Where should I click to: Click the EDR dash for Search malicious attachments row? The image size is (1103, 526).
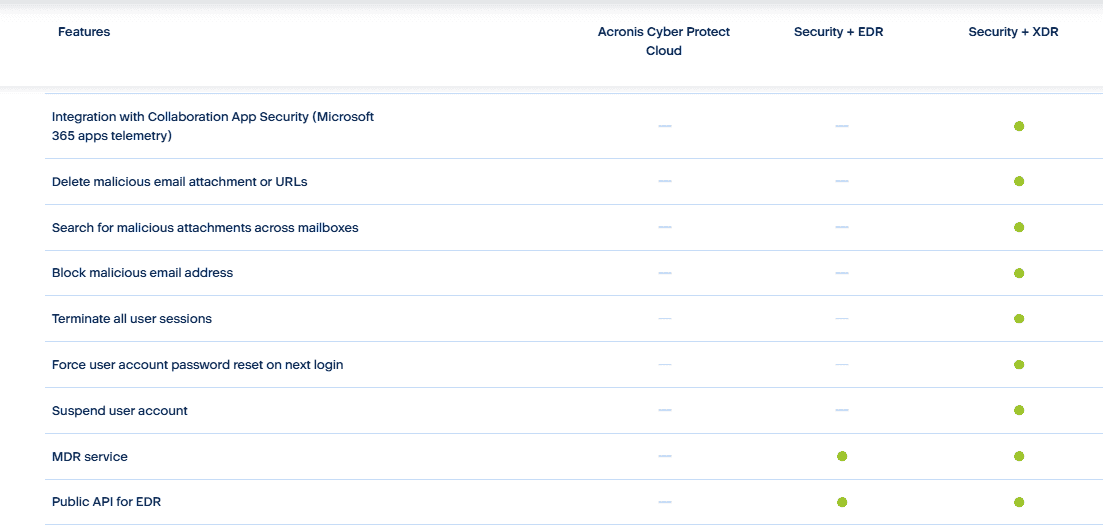pos(842,227)
